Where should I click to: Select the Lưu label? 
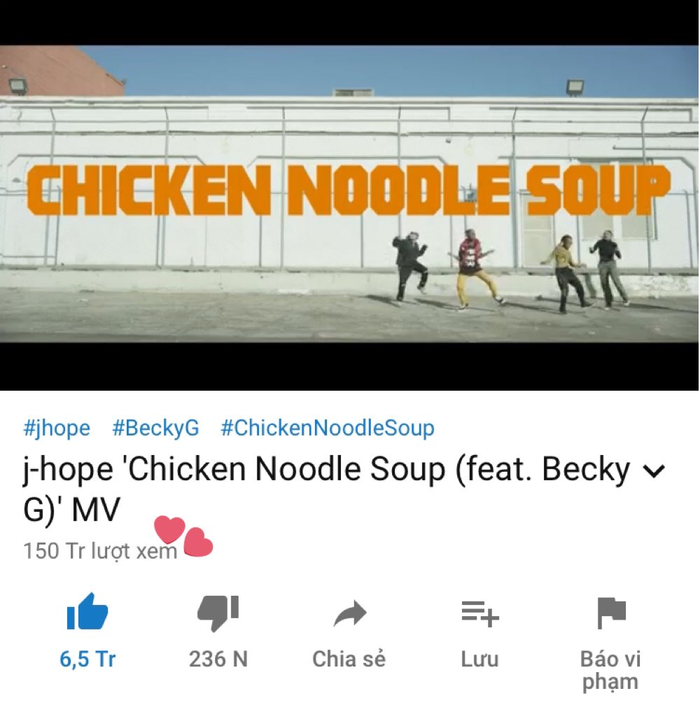(x=480, y=659)
